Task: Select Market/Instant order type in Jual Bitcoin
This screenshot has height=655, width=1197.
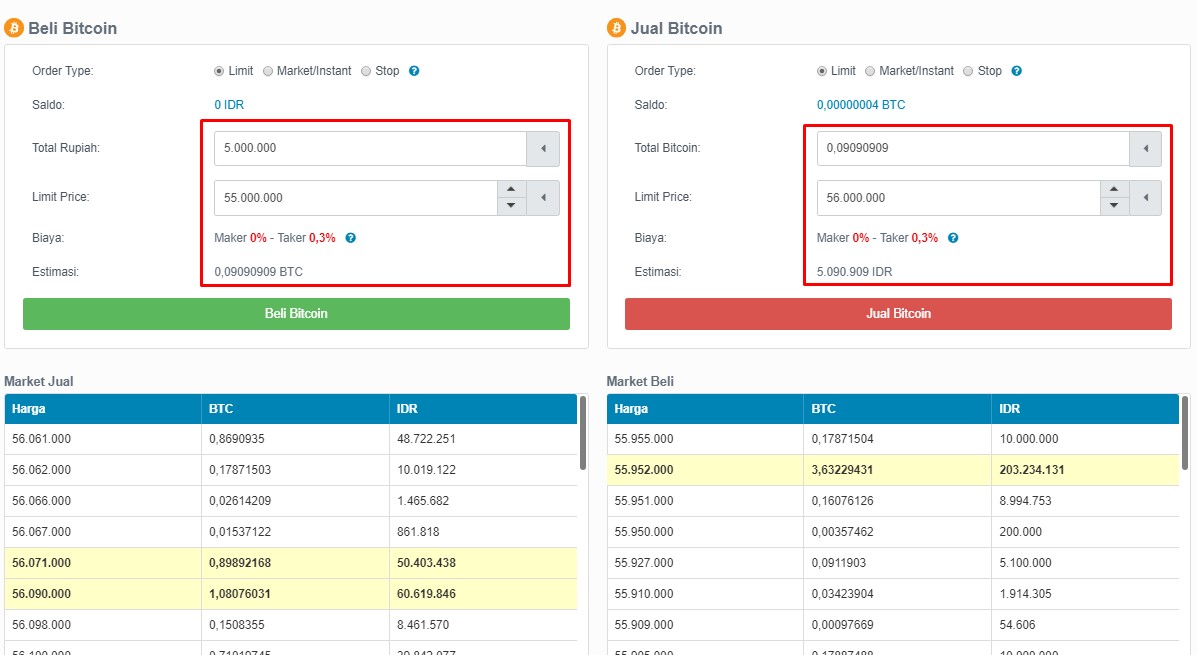Action: click(x=870, y=71)
